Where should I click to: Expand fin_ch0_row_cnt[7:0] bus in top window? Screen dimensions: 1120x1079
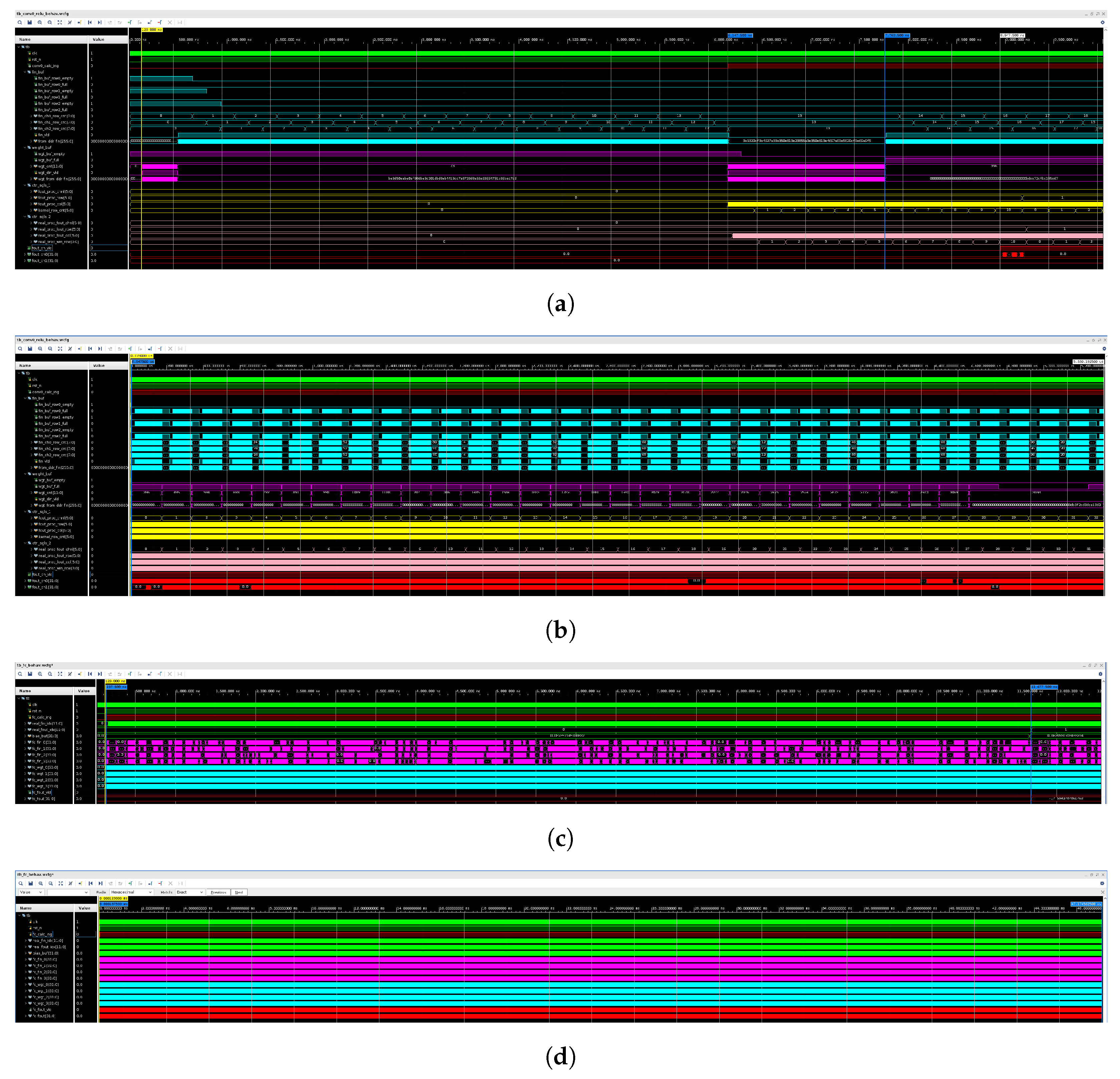click(x=31, y=116)
